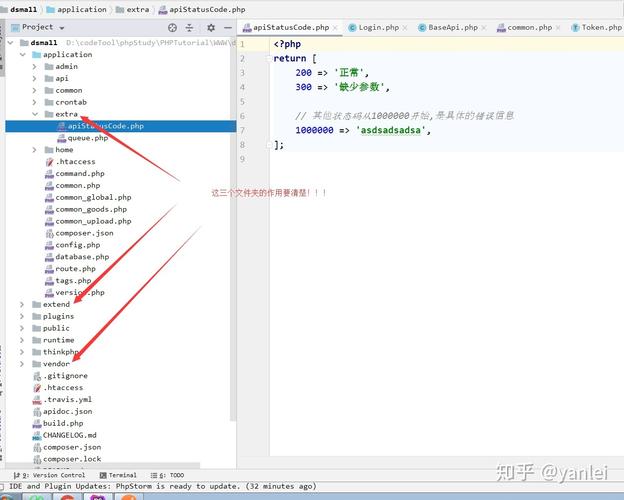
Task: Open Project panel settings gear
Action: [211, 27]
